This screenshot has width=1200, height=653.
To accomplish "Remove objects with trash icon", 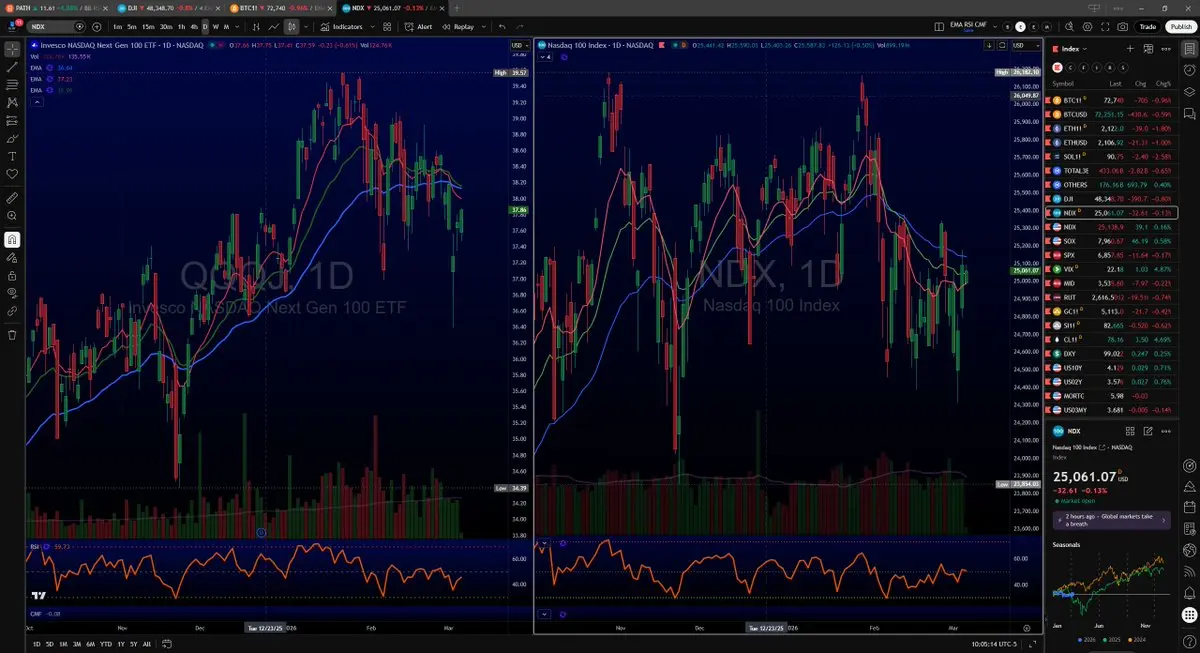I will pyautogui.click(x=12, y=335).
